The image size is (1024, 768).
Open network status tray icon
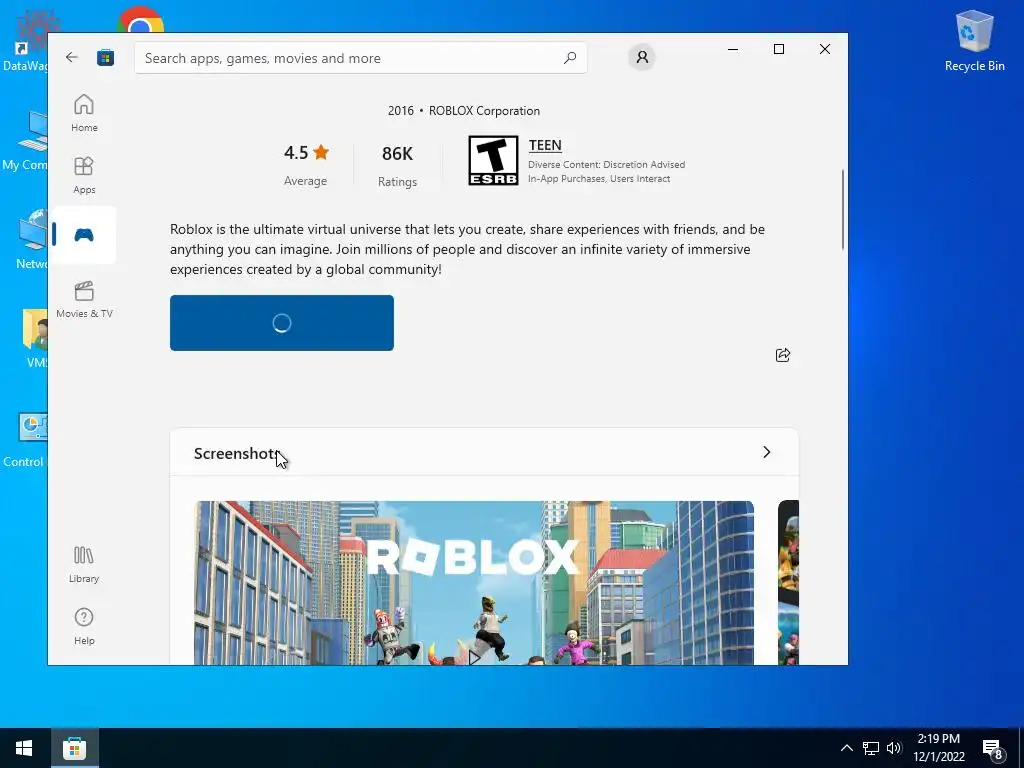click(871, 748)
